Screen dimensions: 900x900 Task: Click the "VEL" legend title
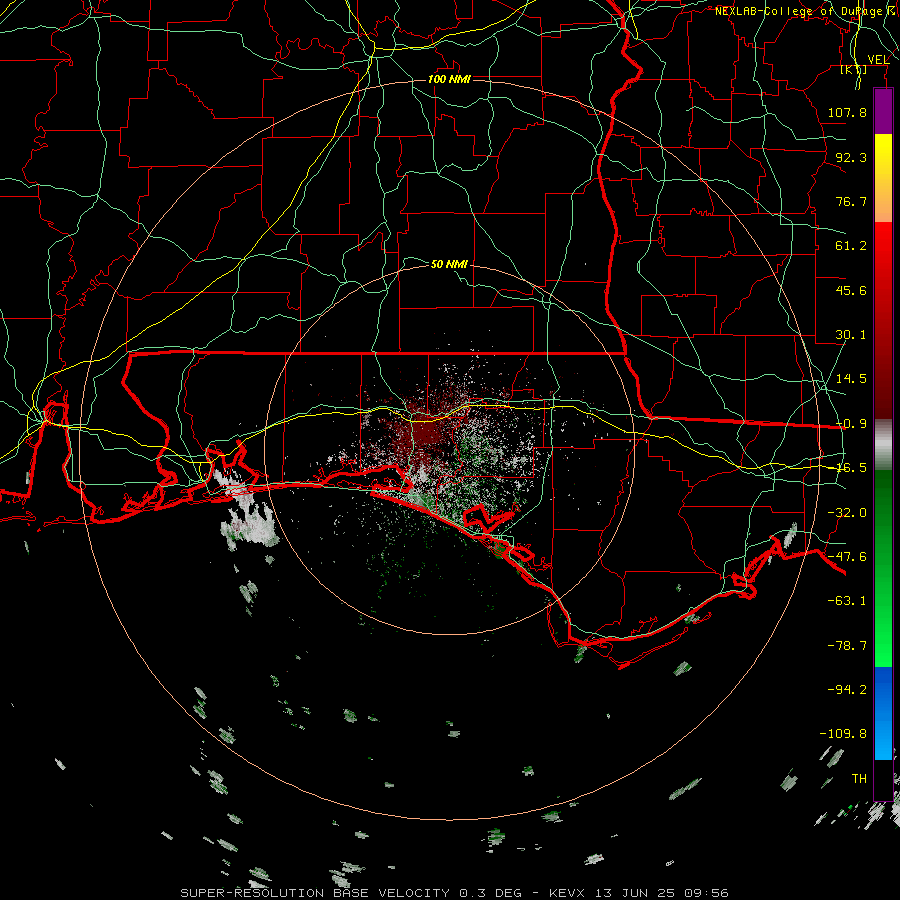click(878, 60)
